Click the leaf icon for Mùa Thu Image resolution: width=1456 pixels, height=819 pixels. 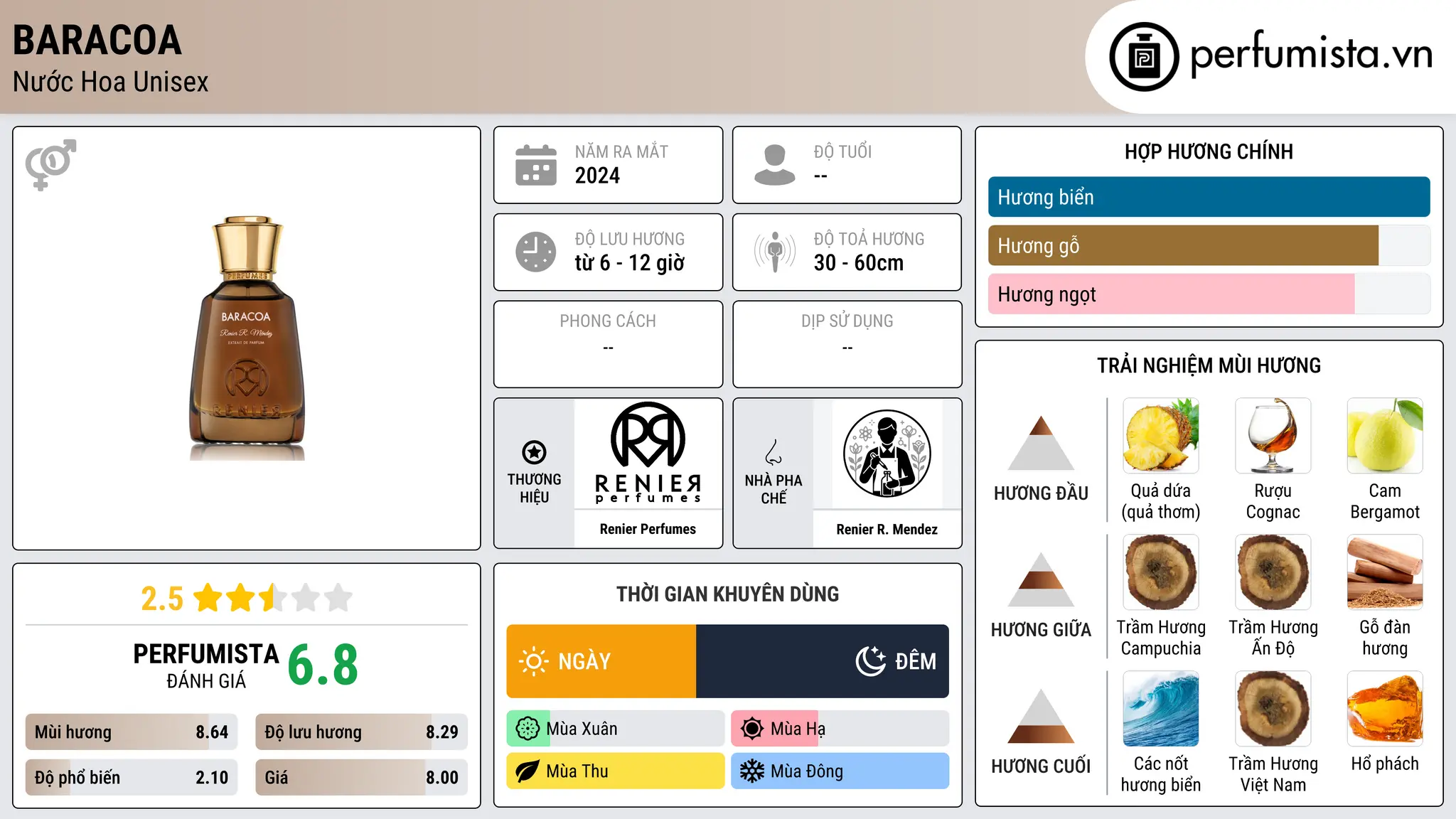(528, 771)
